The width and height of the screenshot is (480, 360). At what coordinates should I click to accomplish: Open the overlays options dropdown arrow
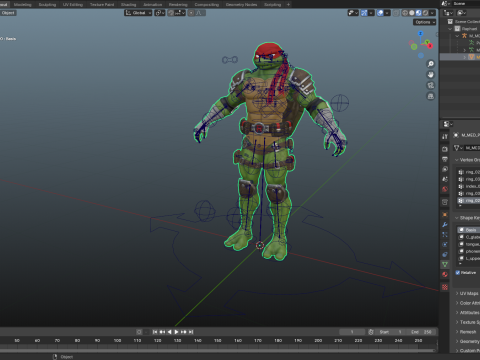point(387,13)
